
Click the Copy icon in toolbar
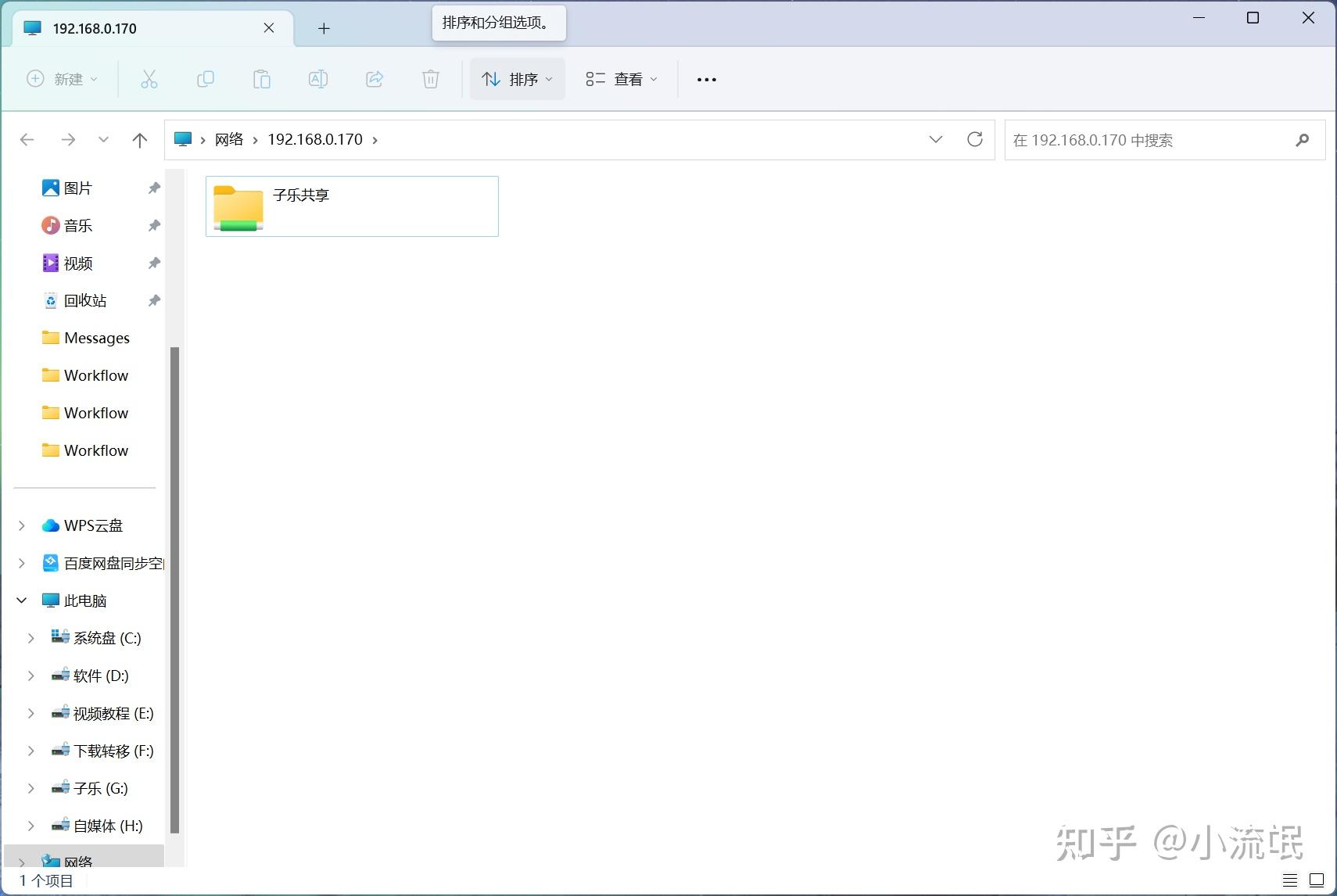click(205, 79)
